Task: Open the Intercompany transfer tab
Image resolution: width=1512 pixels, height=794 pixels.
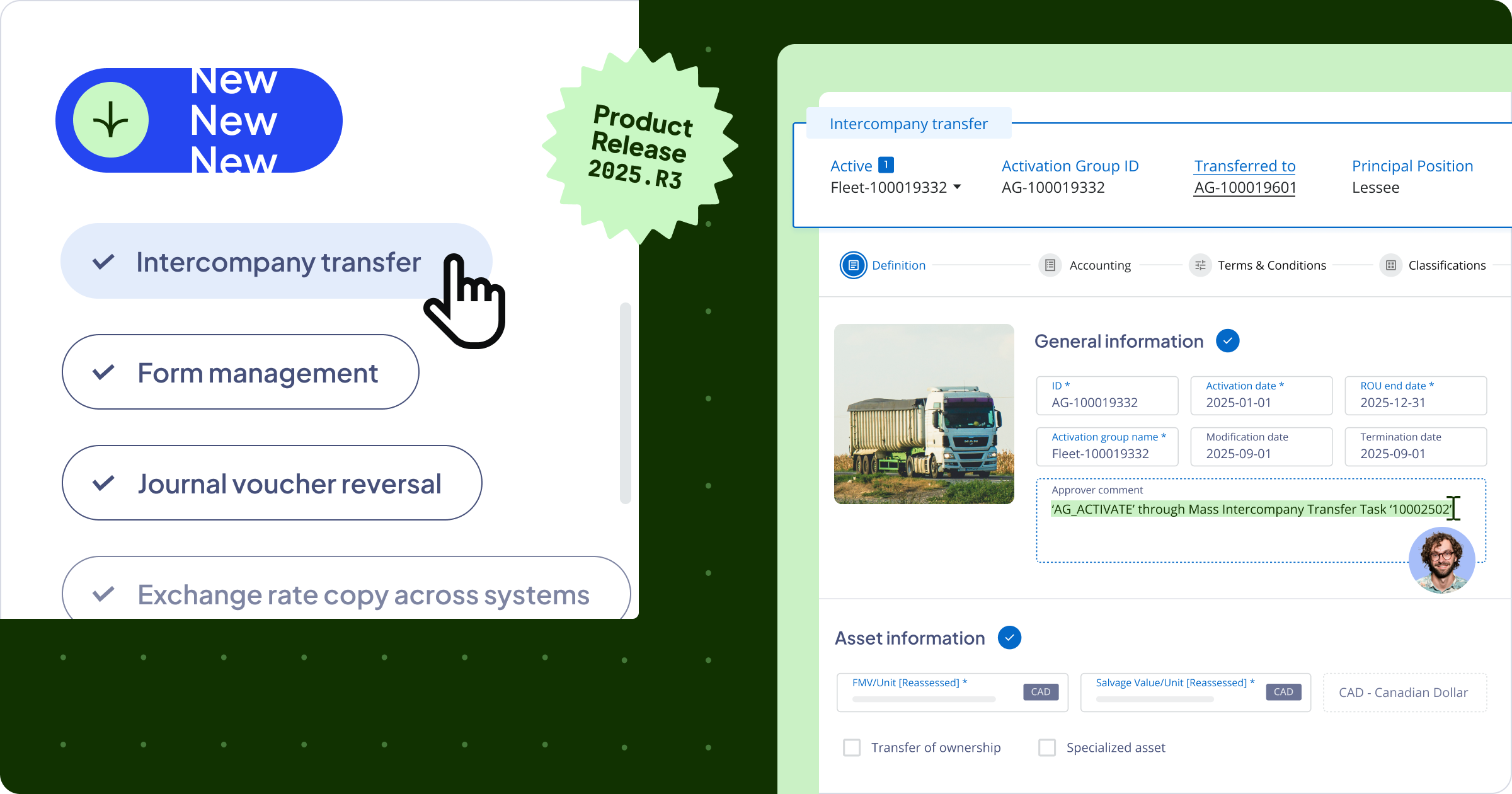Action: tap(908, 124)
